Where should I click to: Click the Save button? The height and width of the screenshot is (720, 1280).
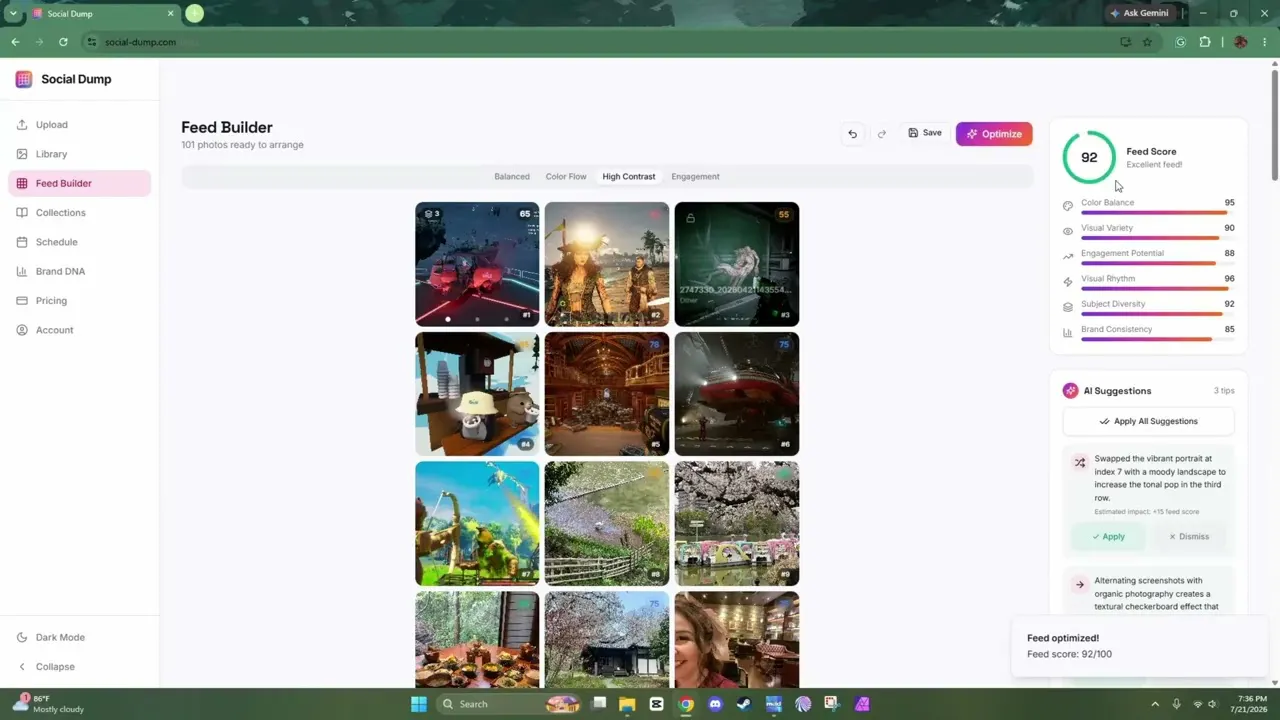[925, 134]
